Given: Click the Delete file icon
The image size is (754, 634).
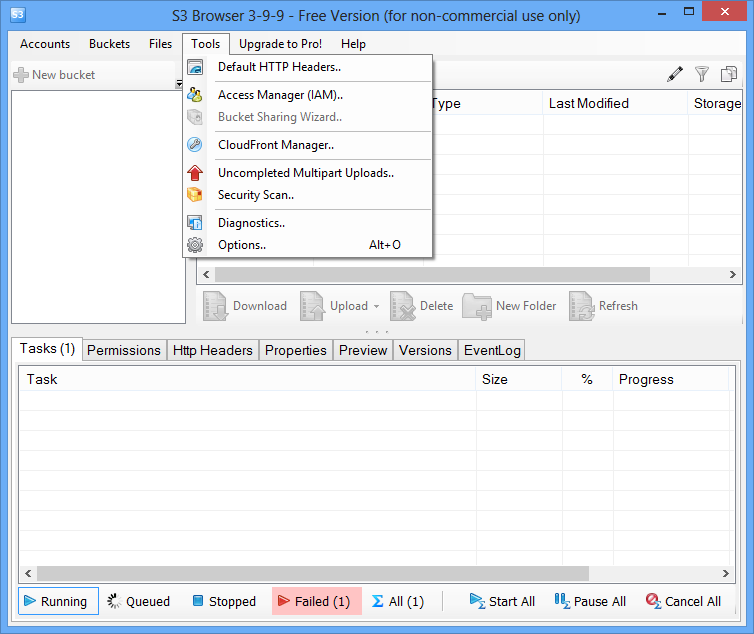Looking at the screenshot, I should [x=402, y=306].
